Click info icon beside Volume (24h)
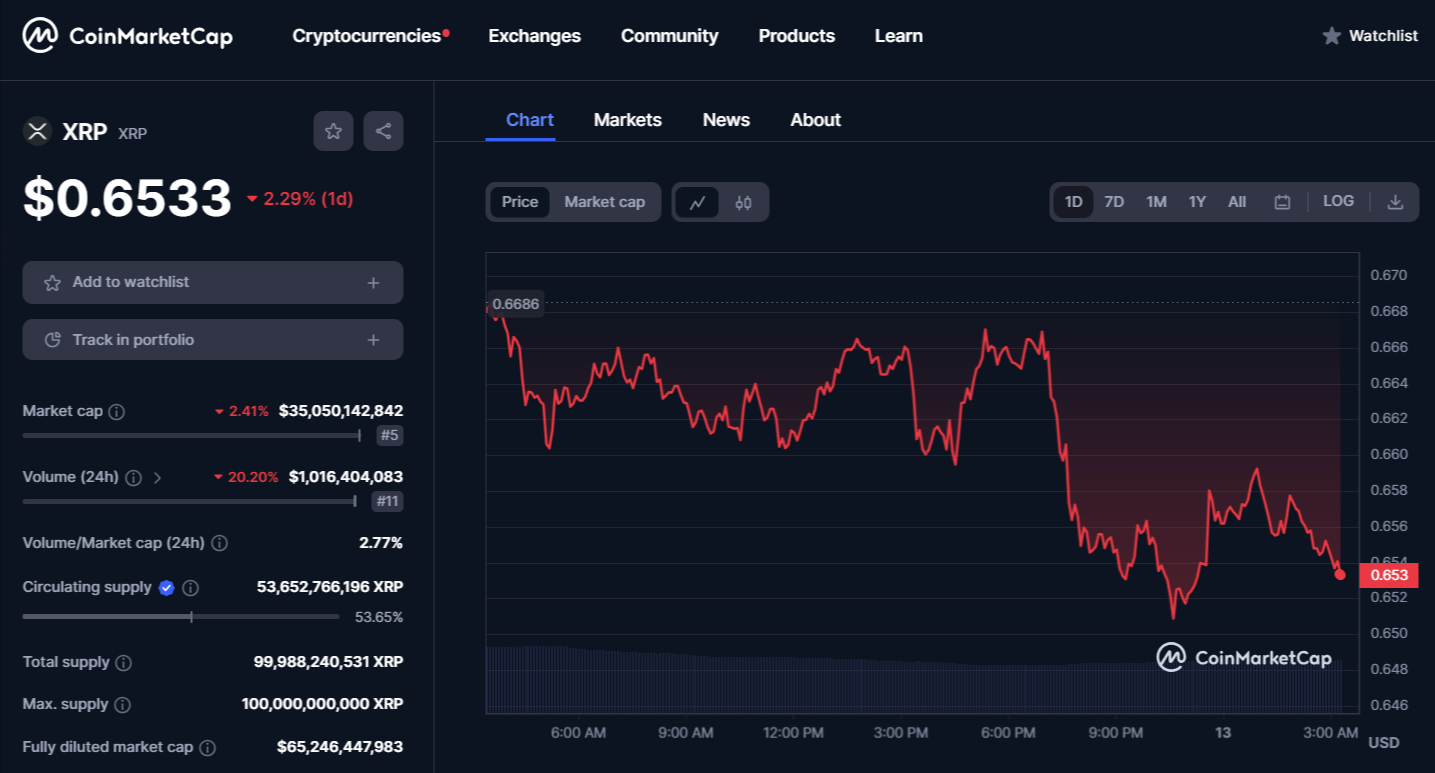 pyautogui.click(x=134, y=477)
